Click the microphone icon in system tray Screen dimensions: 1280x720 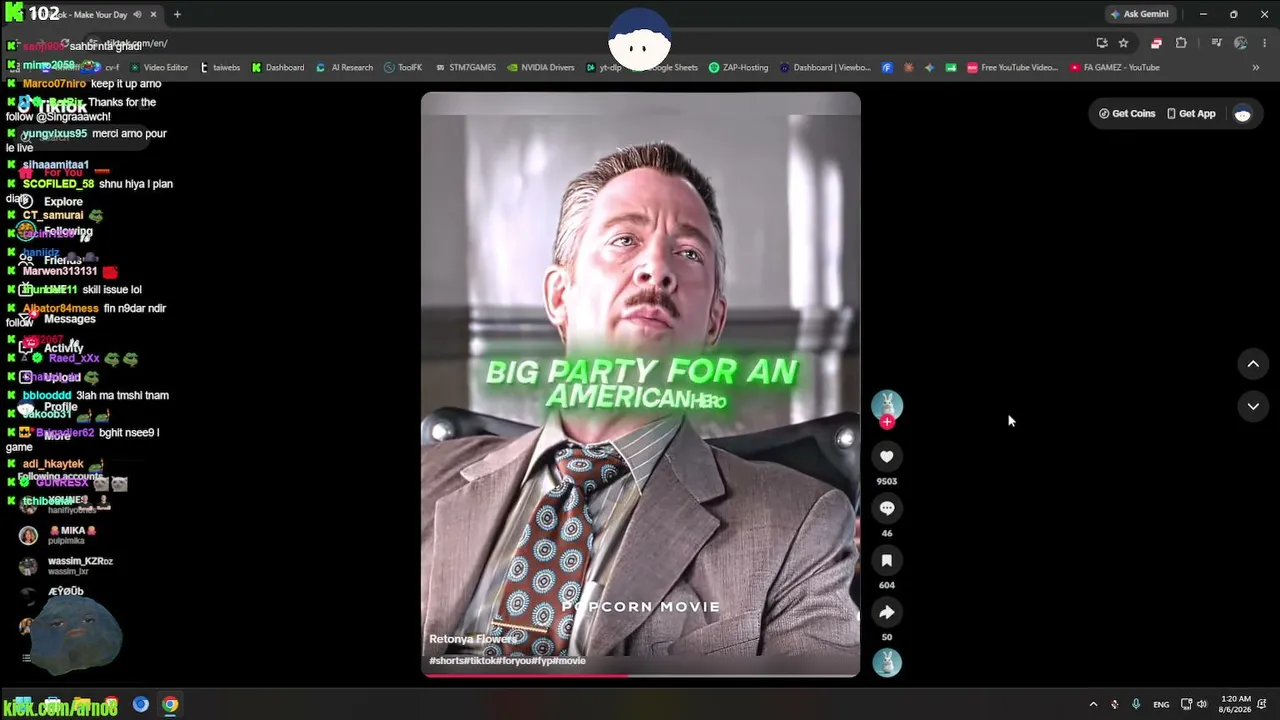click(1136, 704)
